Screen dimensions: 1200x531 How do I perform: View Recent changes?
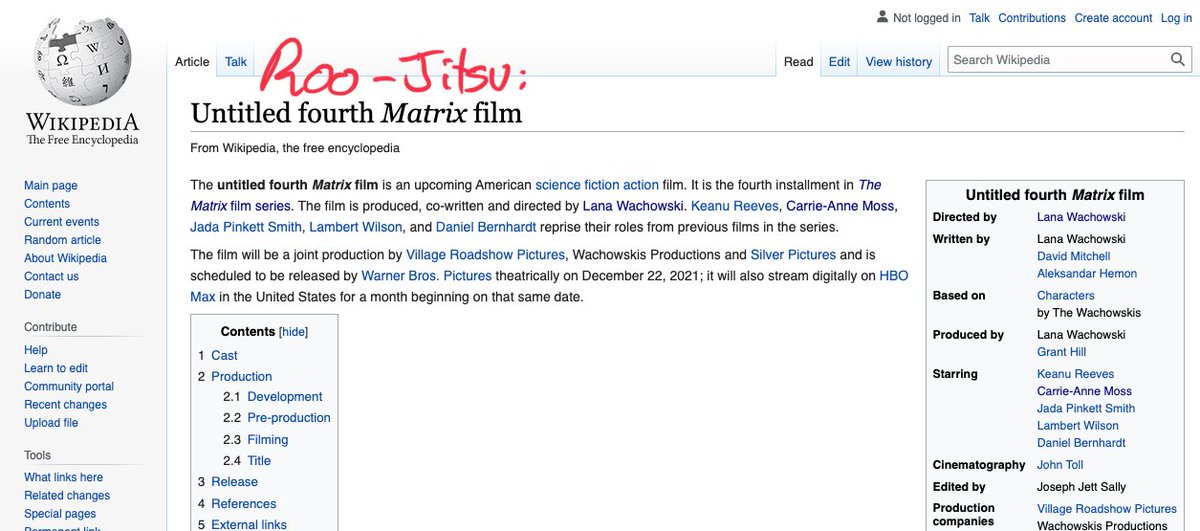[x=65, y=404]
